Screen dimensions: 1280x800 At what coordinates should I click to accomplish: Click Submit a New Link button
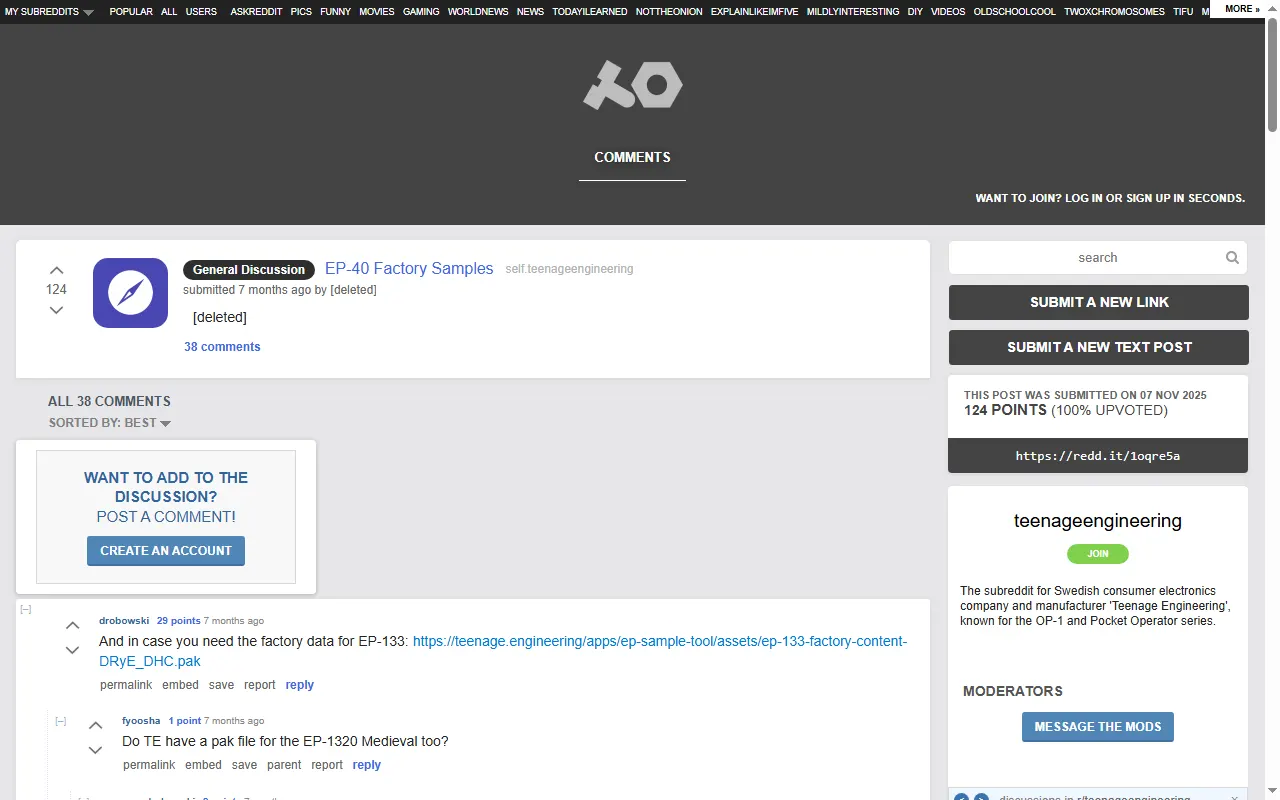click(1099, 302)
